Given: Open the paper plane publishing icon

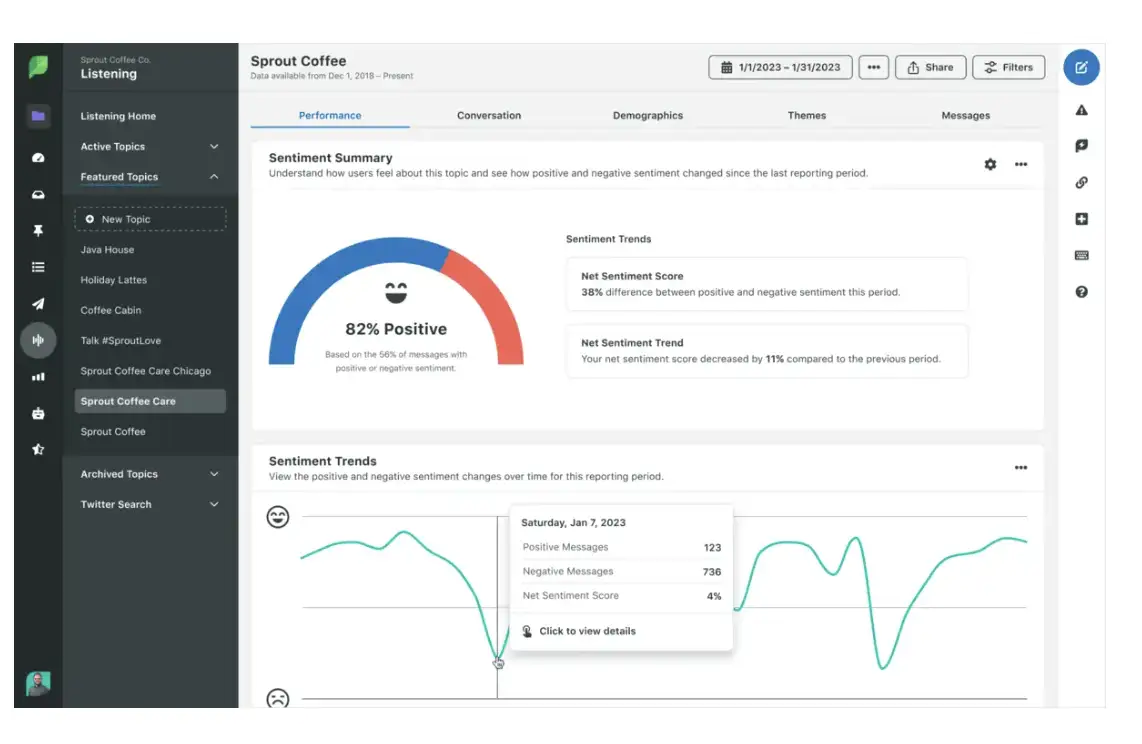Looking at the screenshot, I should click(x=38, y=304).
